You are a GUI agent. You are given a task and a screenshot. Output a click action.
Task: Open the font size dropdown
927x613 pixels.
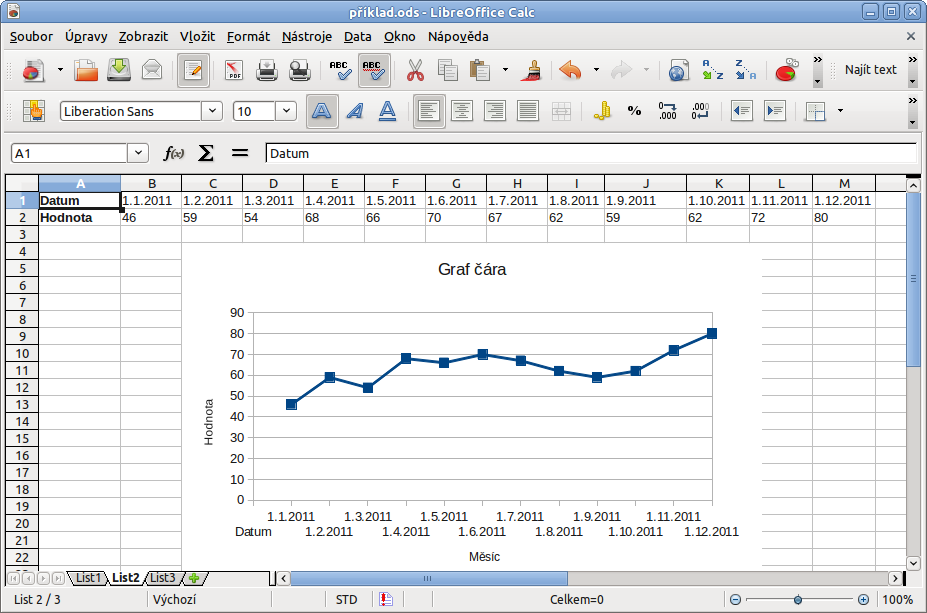(x=286, y=111)
